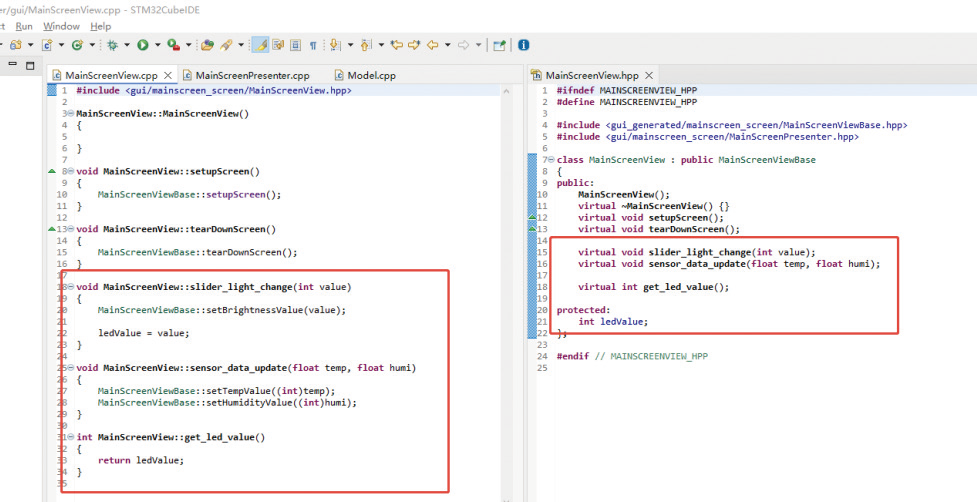Screen dimensions: 977x502
Task: Click override marker beside setupScreen in .cpp
Action: 52,171
